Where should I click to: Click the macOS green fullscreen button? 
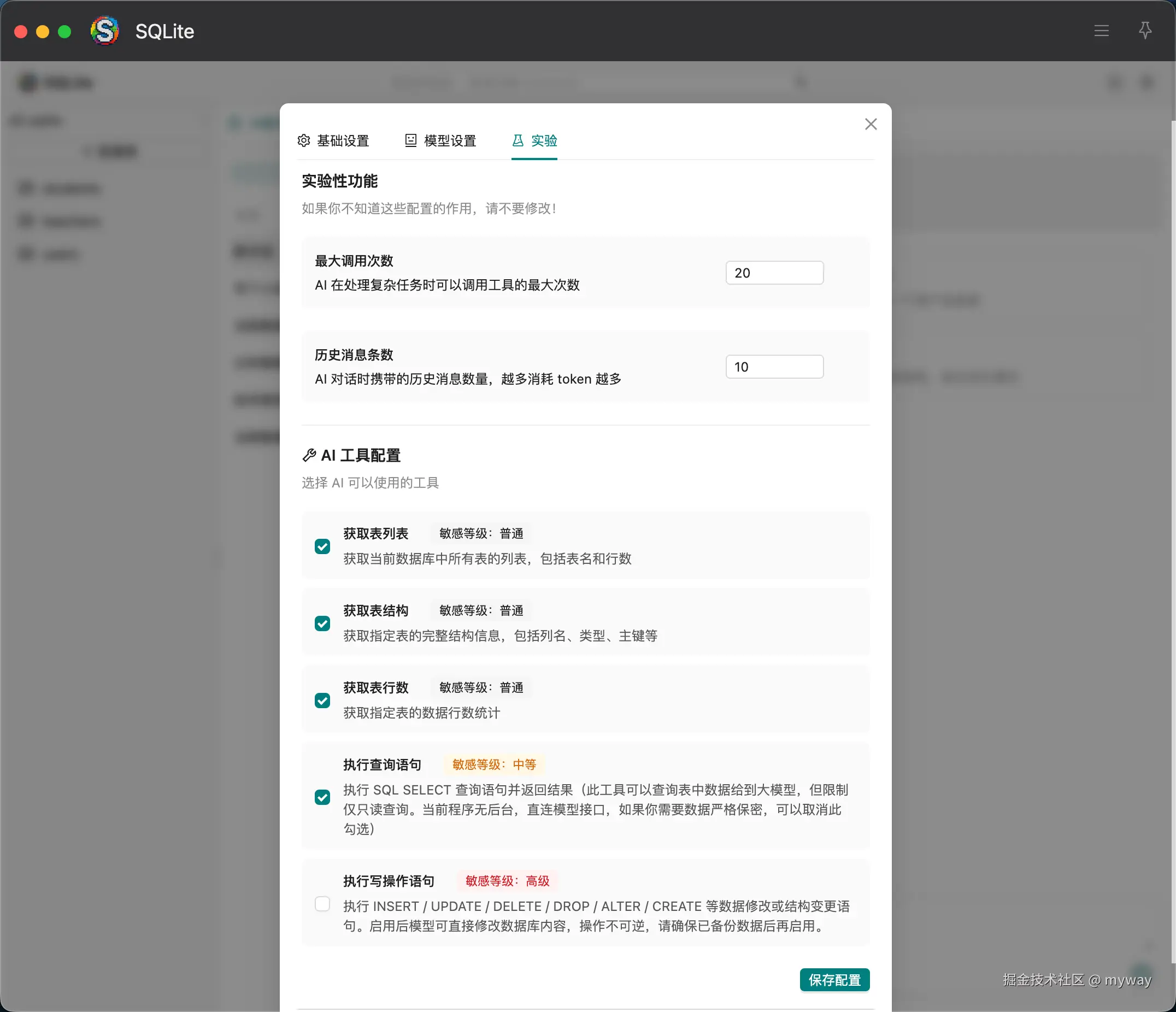point(64,31)
